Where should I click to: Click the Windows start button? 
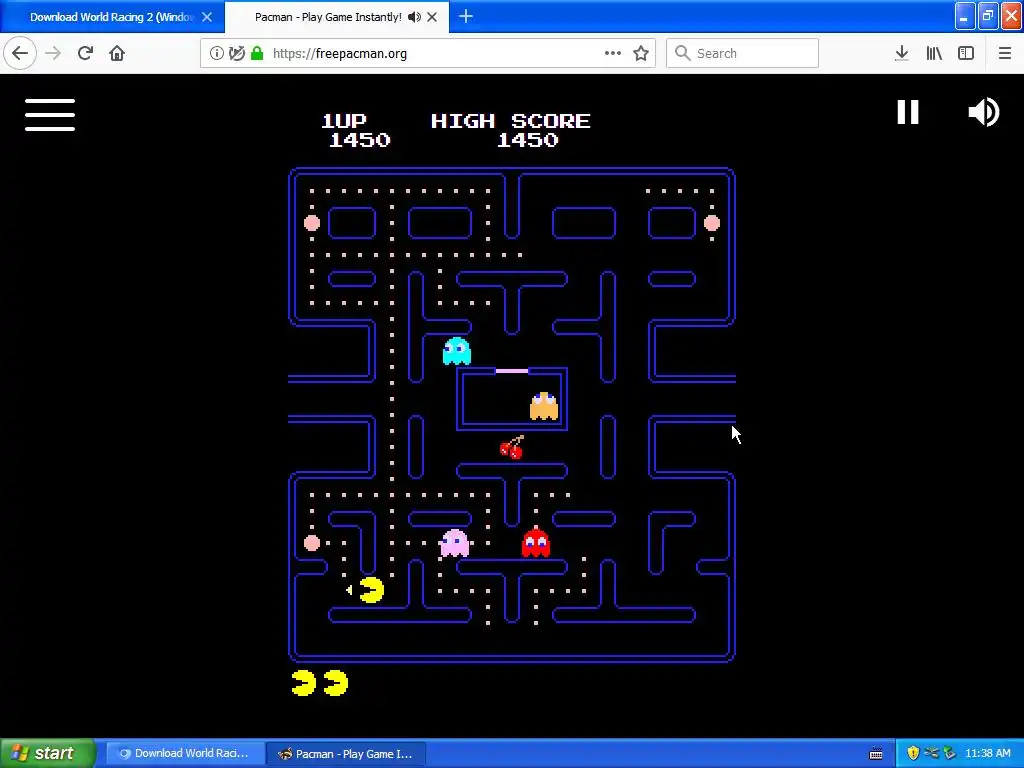coord(48,753)
